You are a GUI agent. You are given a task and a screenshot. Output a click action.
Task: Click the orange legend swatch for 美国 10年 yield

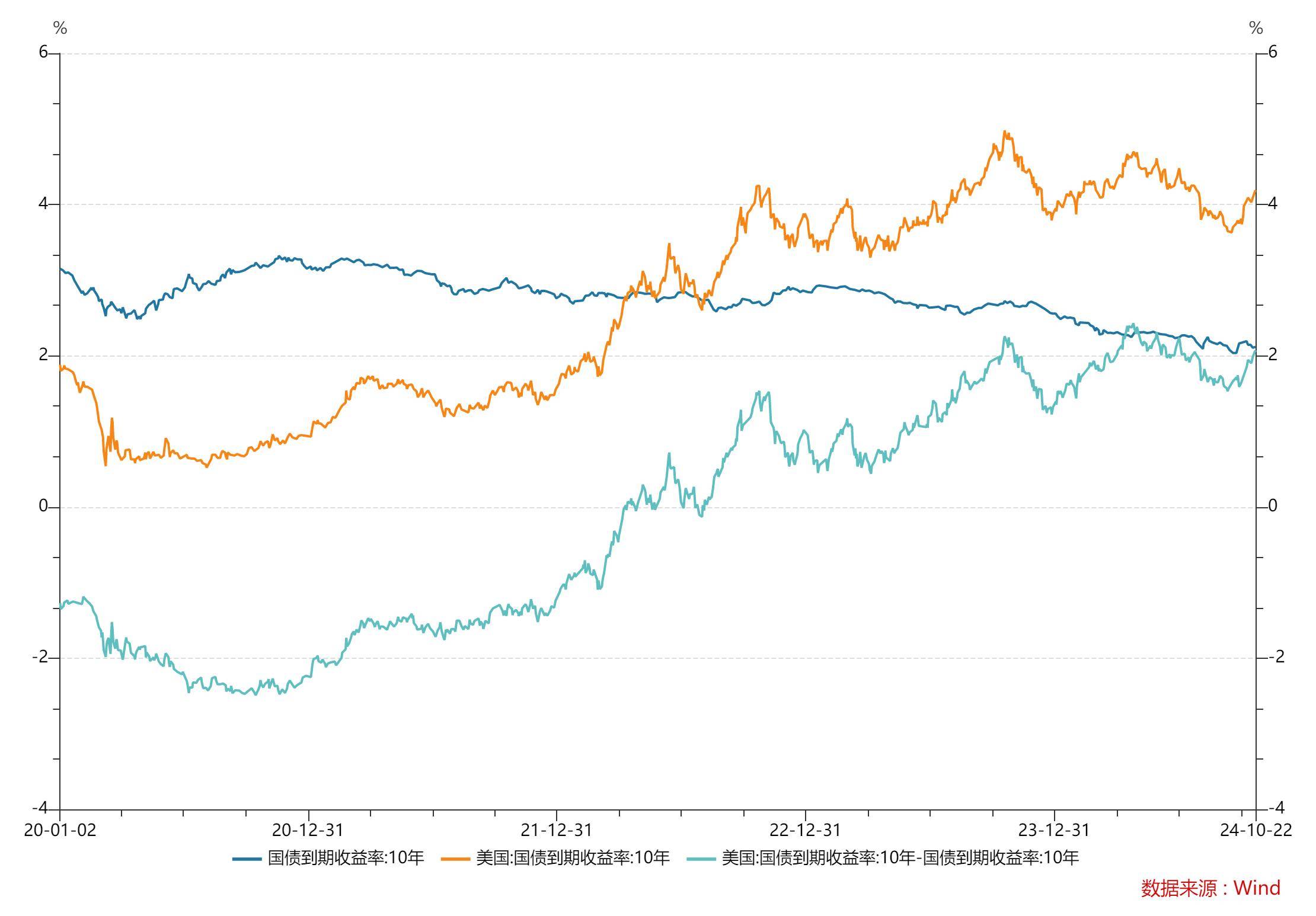tap(455, 858)
